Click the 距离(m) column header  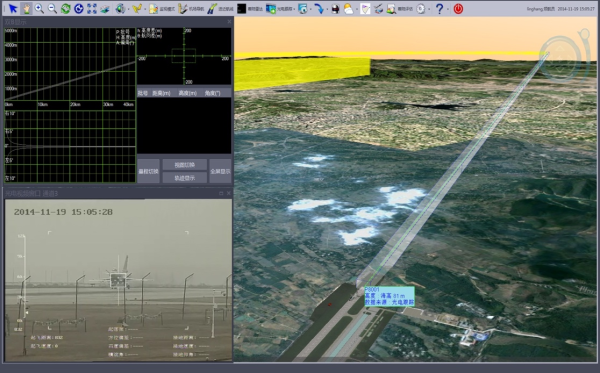[x=161, y=93]
